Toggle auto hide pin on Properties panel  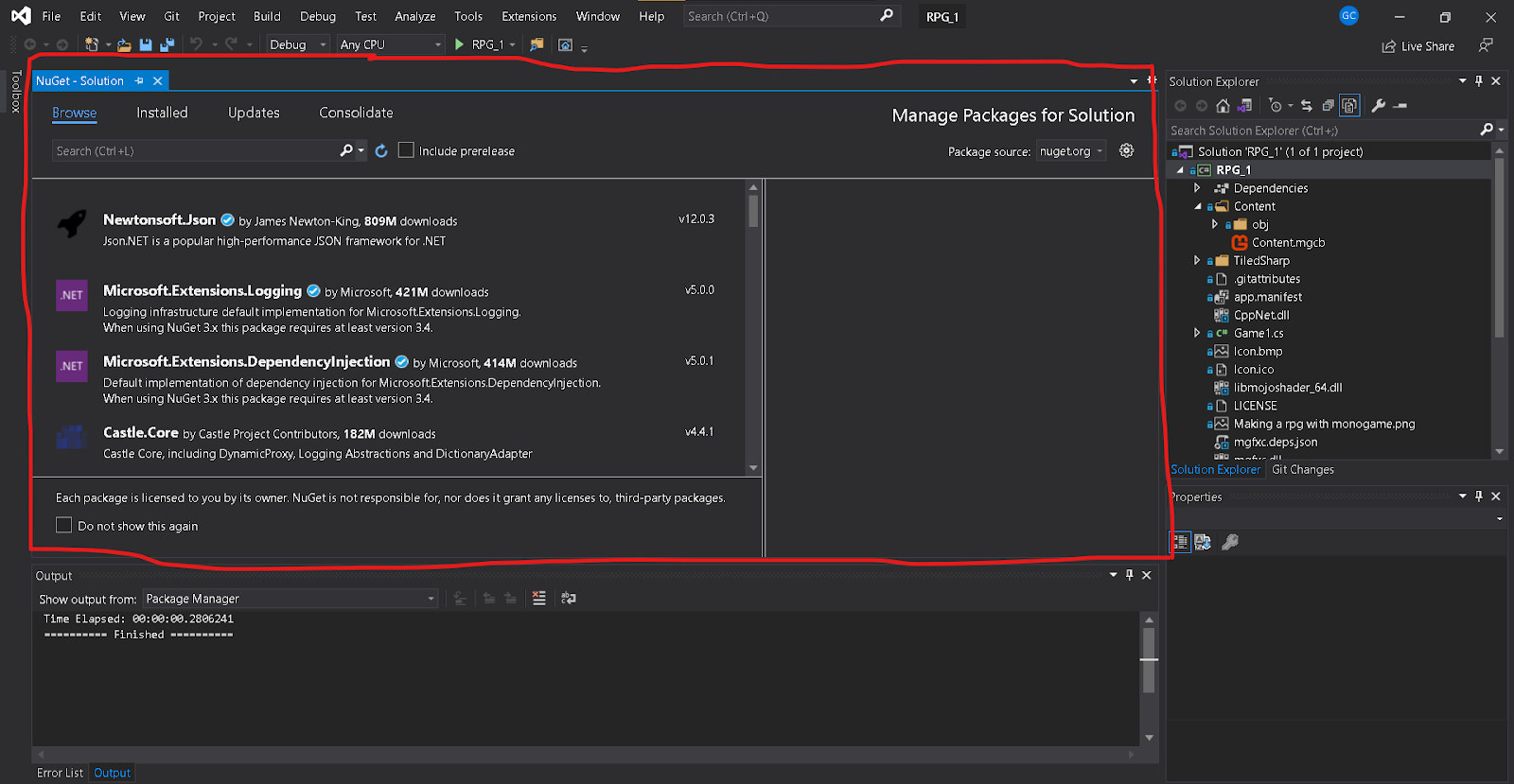1479,497
